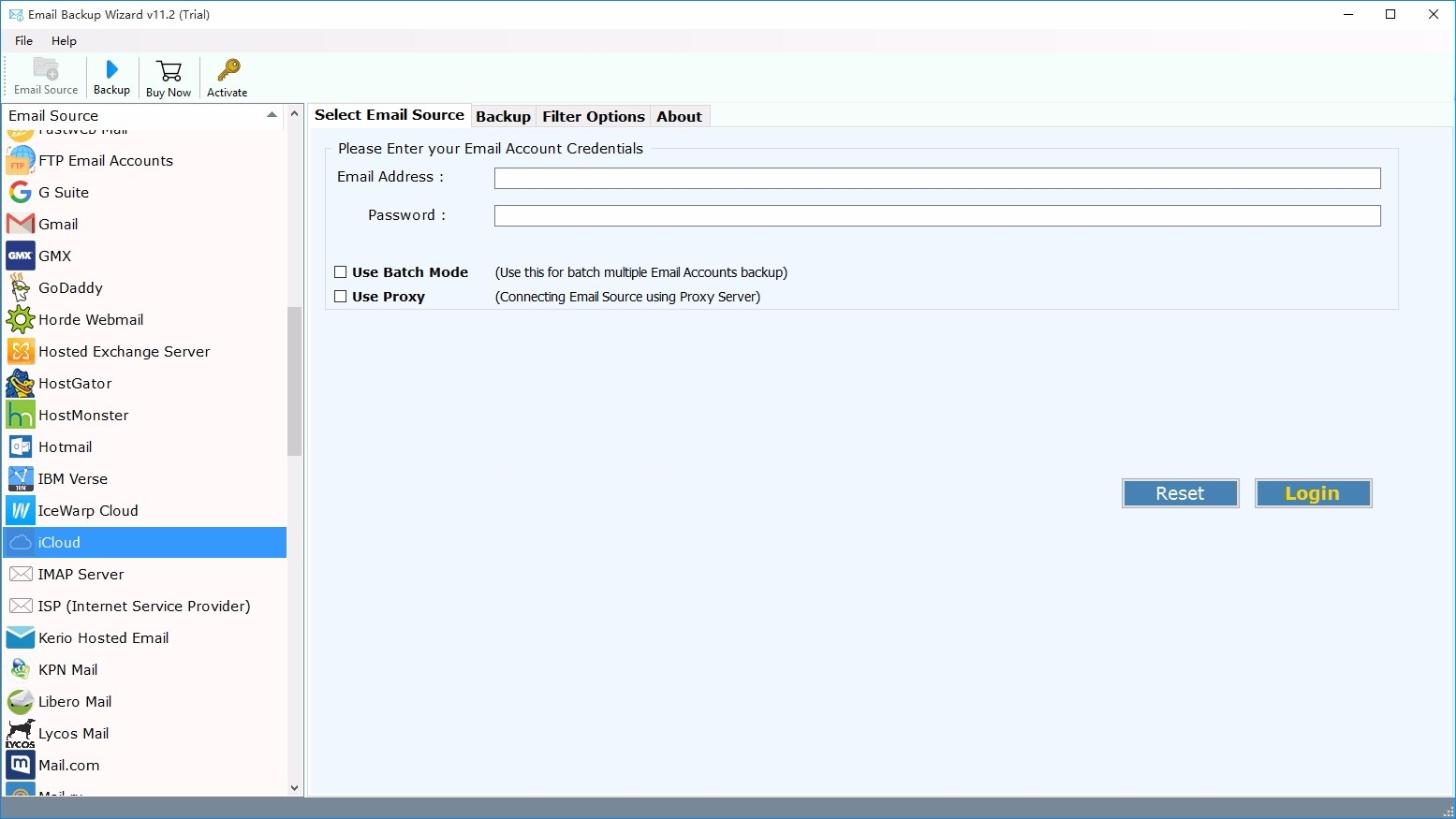
Task: Select "Horde Webmail" entry text
Action: click(91, 320)
